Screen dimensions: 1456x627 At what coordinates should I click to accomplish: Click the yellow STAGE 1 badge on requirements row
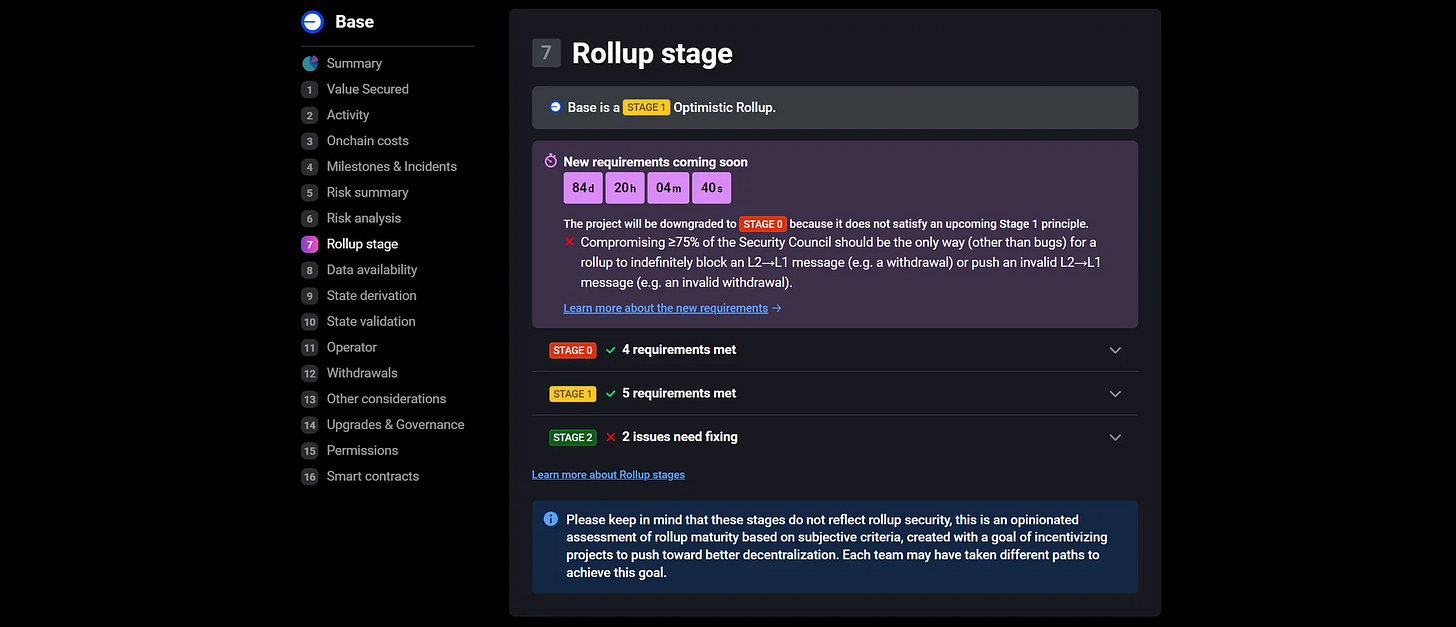coord(572,394)
